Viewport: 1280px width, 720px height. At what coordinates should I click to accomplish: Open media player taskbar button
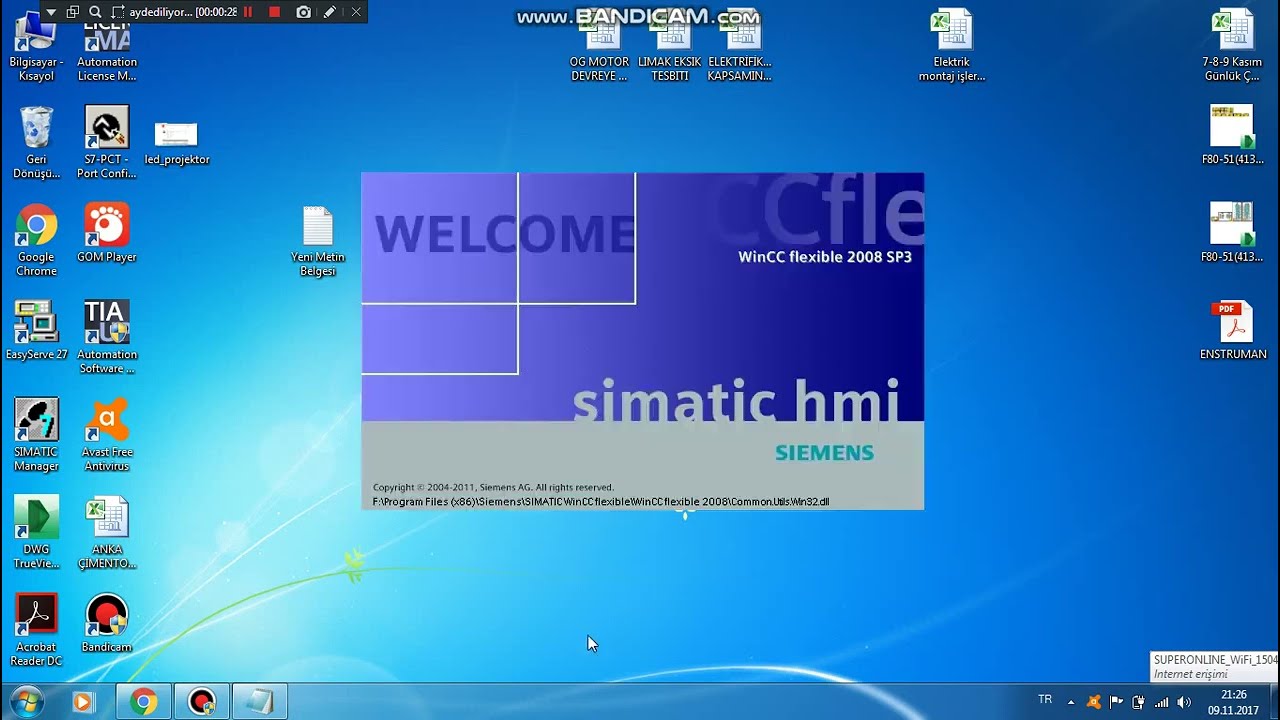pyautogui.click(x=82, y=702)
